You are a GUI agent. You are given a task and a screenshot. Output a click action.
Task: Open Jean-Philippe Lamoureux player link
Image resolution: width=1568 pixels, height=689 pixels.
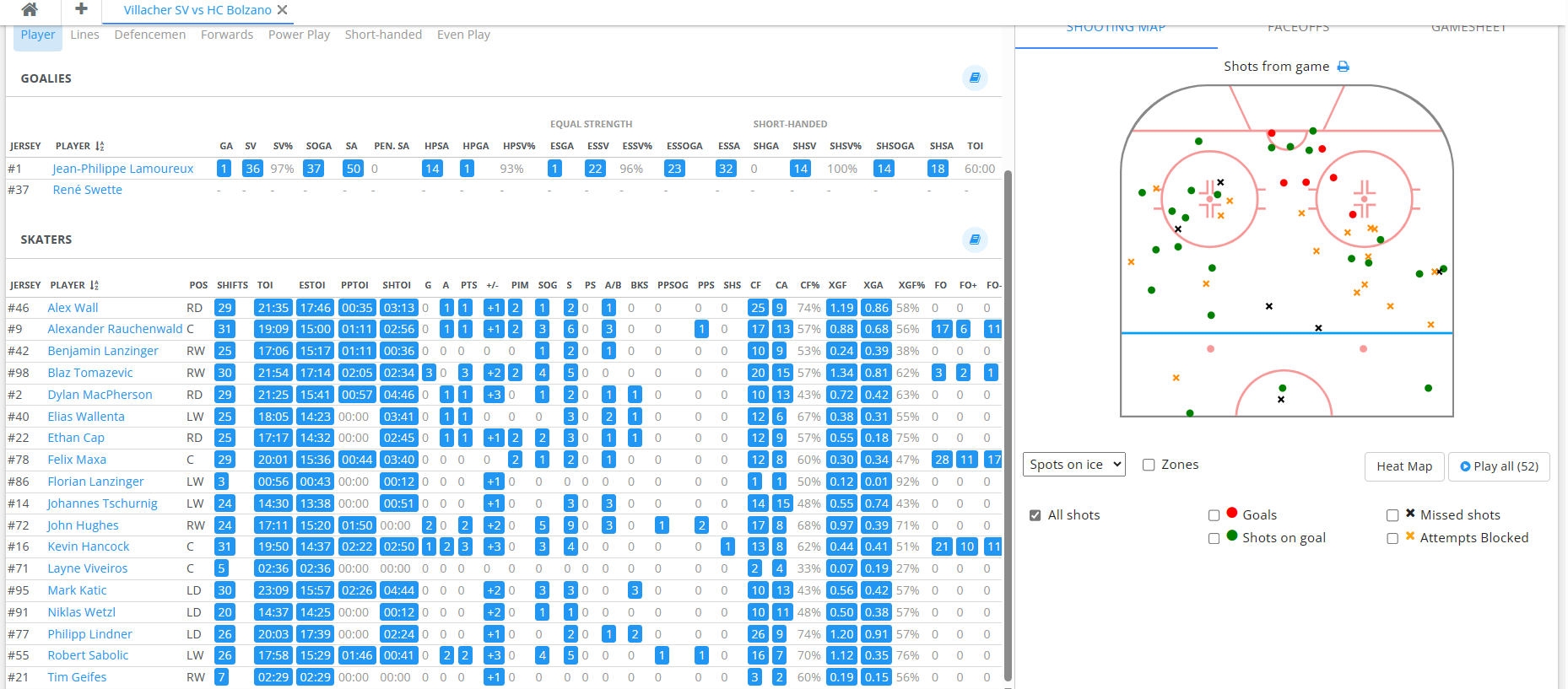[x=123, y=169]
